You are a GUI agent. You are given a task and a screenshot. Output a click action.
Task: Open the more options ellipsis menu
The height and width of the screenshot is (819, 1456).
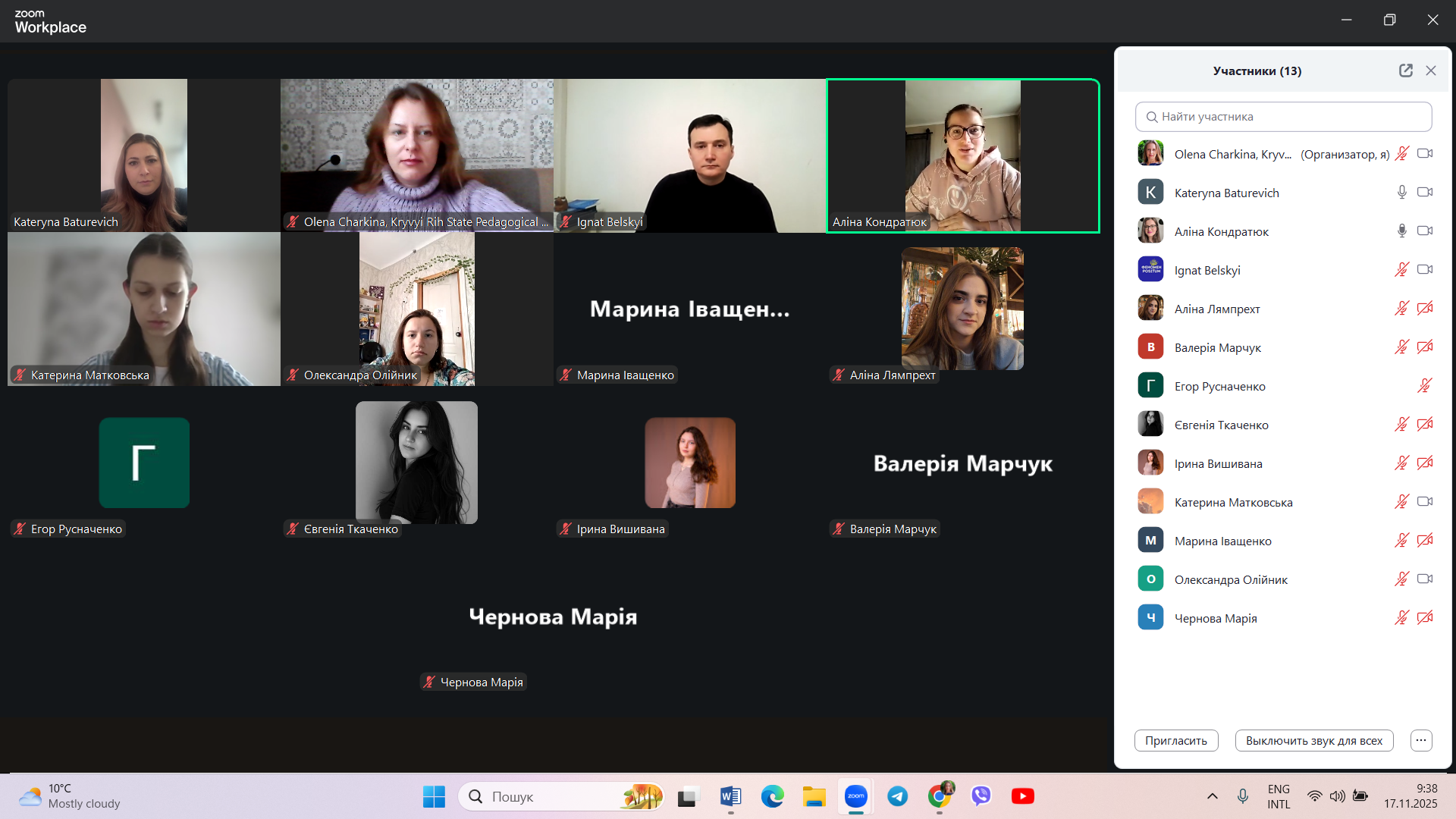[x=1421, y=740]
